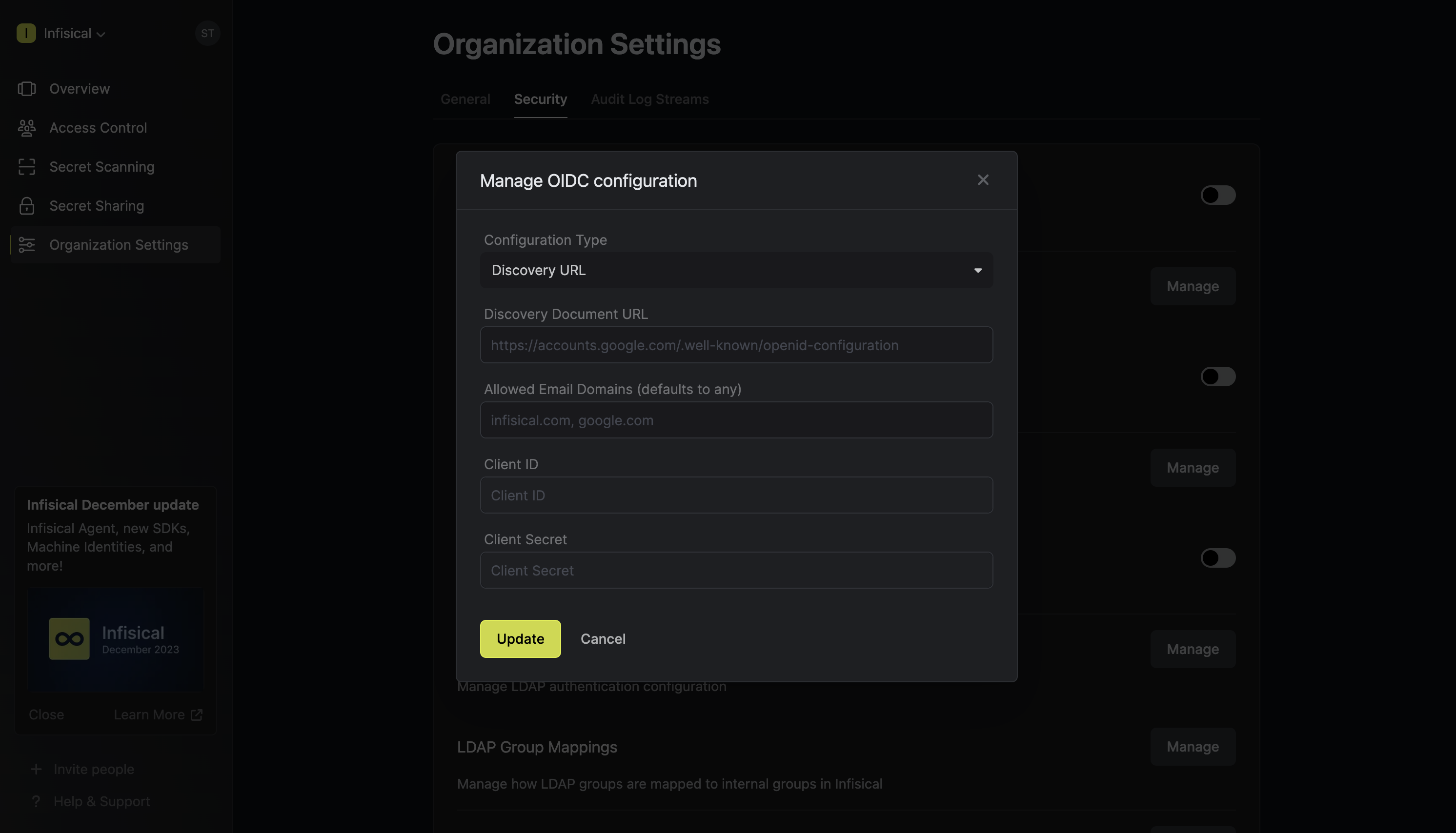Click the Update button
The image size is (1456, 833).
(520, 639)
